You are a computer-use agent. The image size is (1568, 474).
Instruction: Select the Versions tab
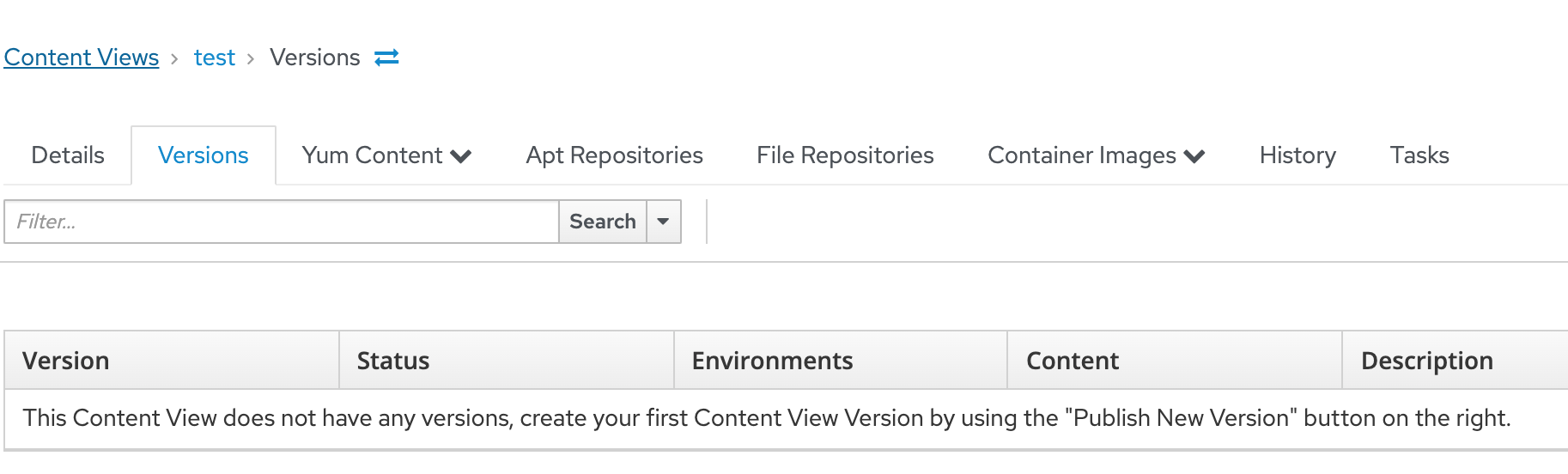(x=204, y=155)
